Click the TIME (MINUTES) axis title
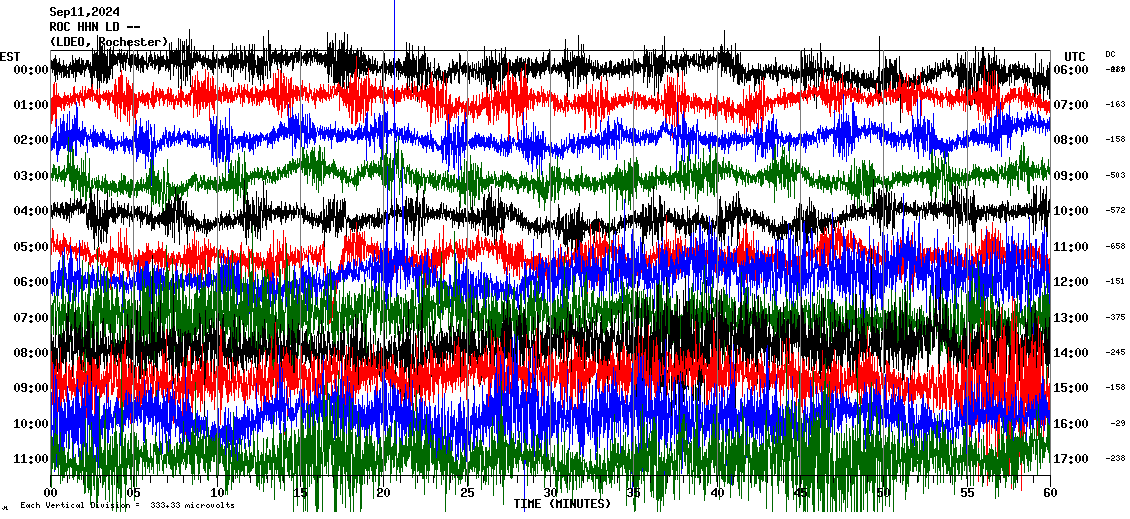1130x519 pixels. coord(561,504)
